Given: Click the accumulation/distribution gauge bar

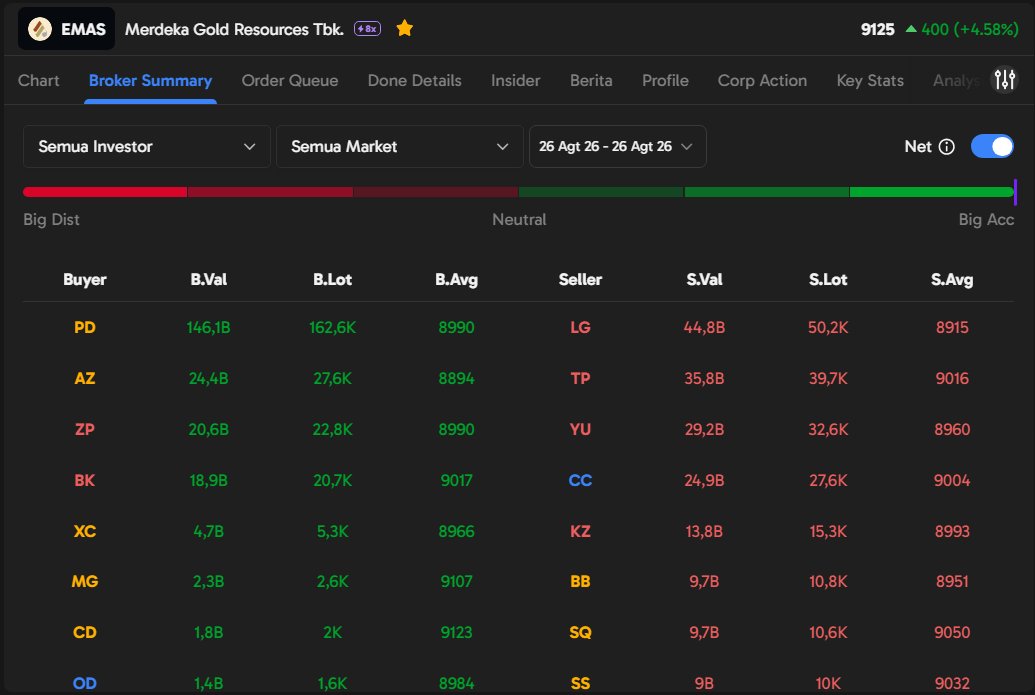Looking at the screenshot, I should [519, 192].
